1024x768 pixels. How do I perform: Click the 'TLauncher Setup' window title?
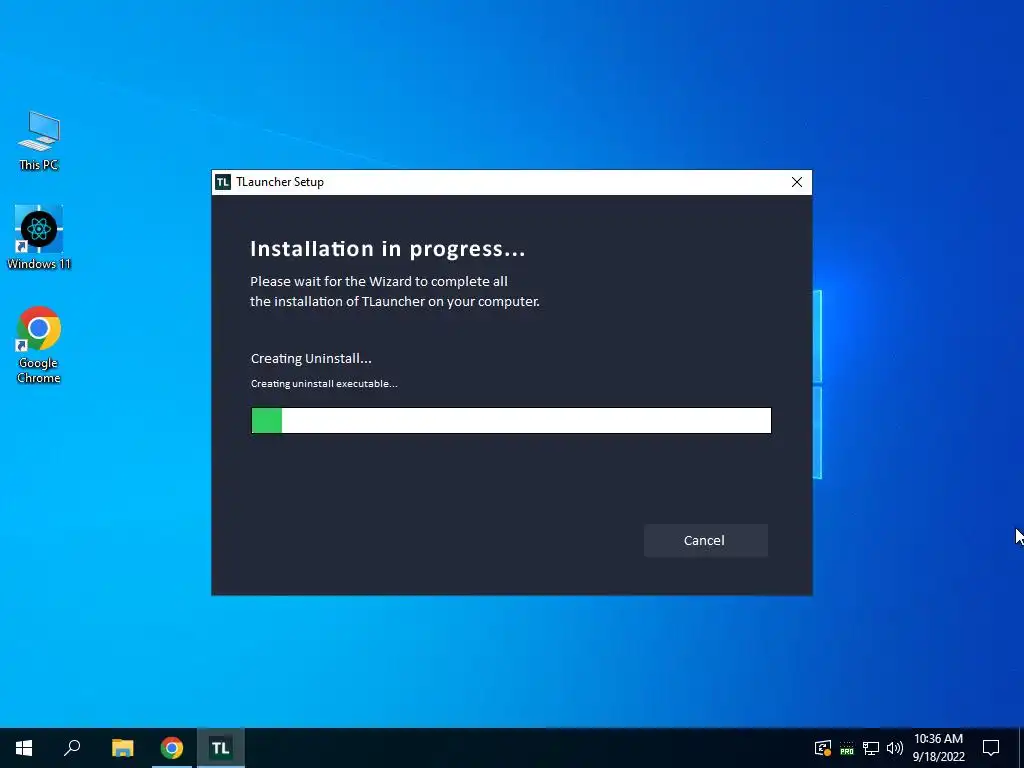click(280, 182)
